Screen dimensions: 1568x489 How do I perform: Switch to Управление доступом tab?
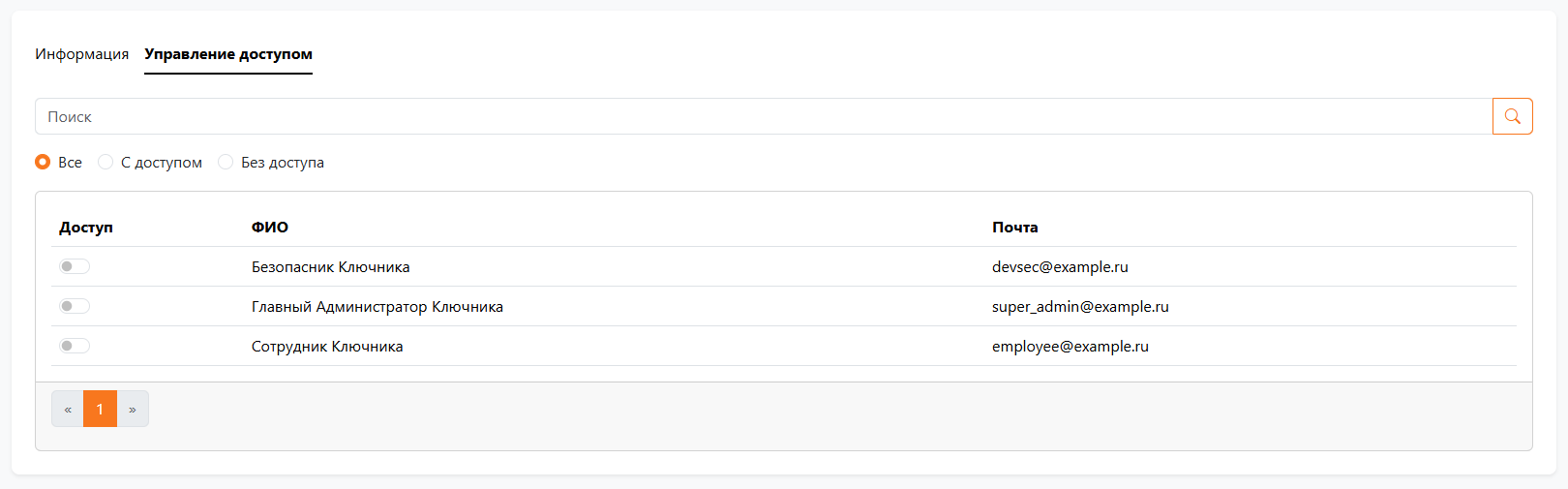pos(228,54)
